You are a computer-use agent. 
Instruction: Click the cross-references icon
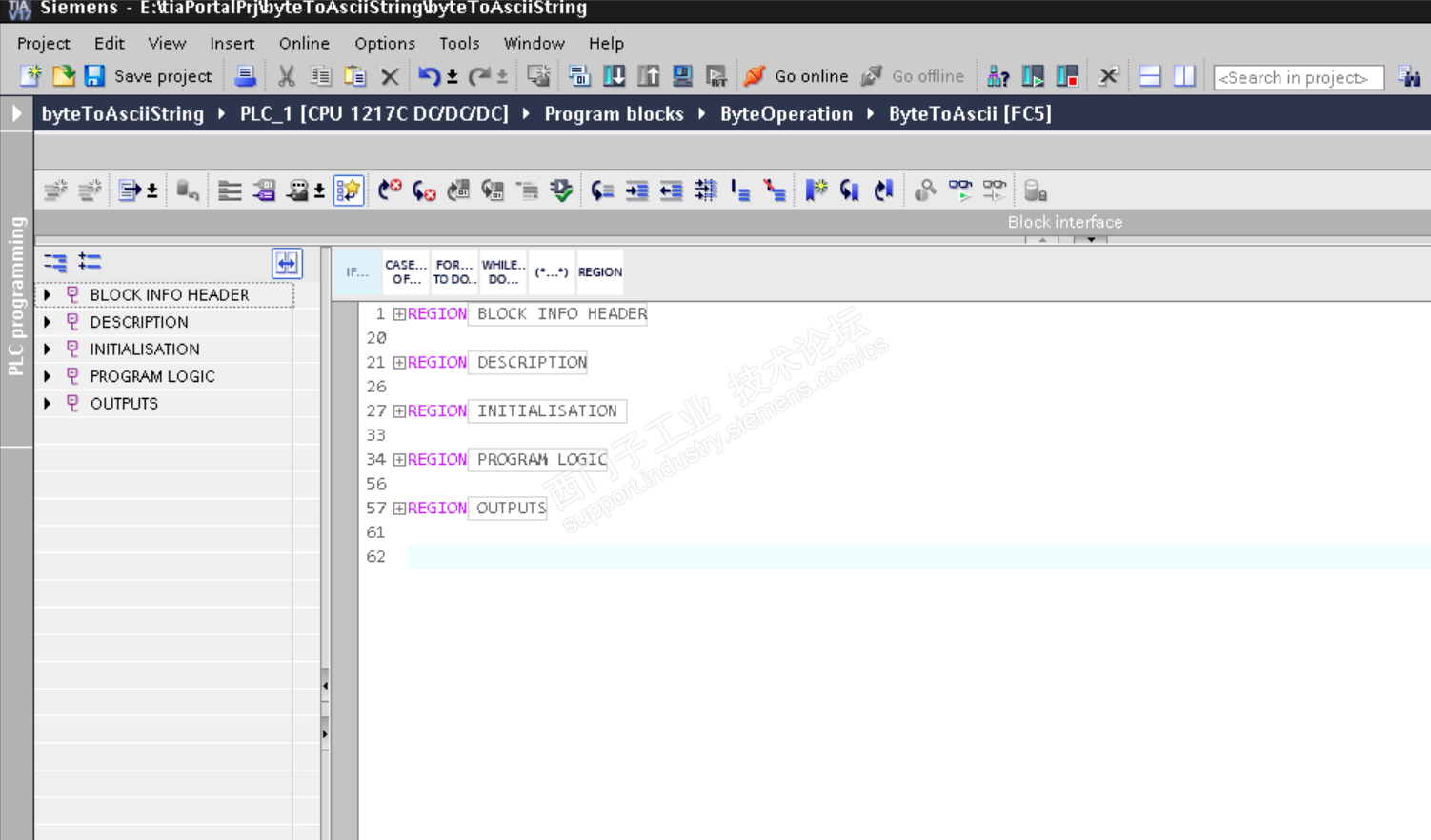point(1108,76)
